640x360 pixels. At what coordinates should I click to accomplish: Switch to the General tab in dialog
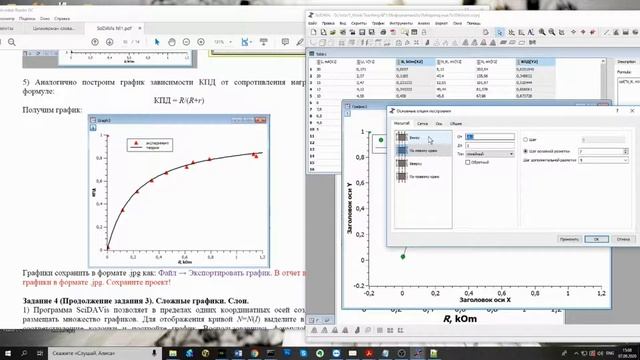456,123
